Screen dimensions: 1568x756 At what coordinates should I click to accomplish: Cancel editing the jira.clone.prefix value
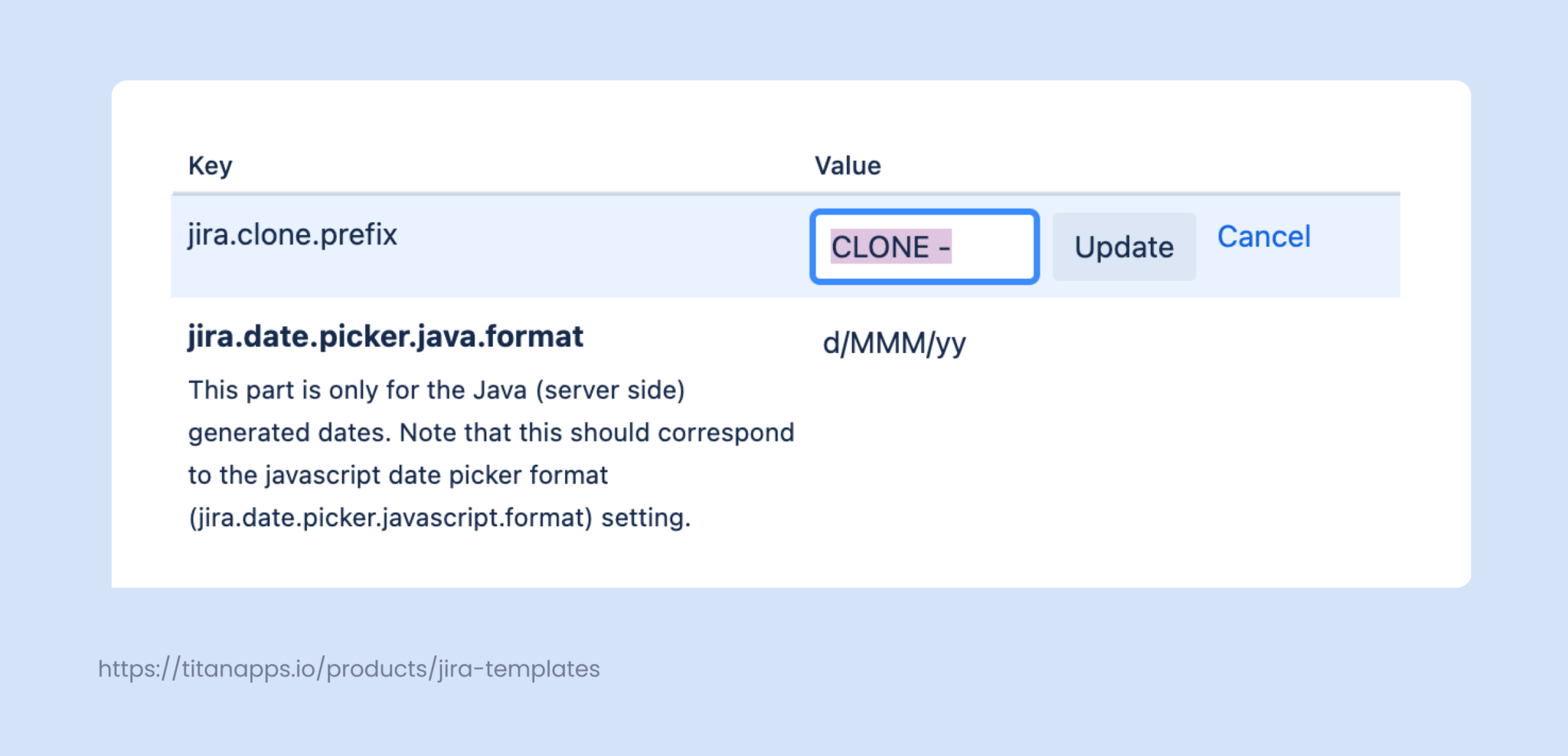tap(1265, 237)
